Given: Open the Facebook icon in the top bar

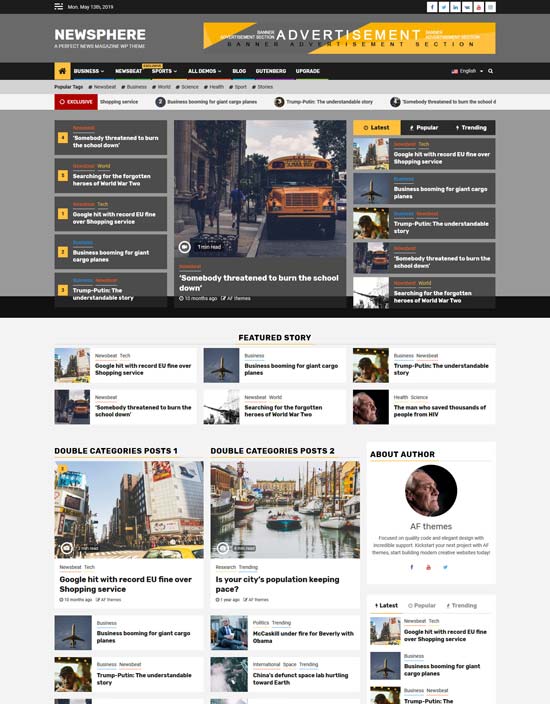Looking at the screenshot, I should 432,7.
